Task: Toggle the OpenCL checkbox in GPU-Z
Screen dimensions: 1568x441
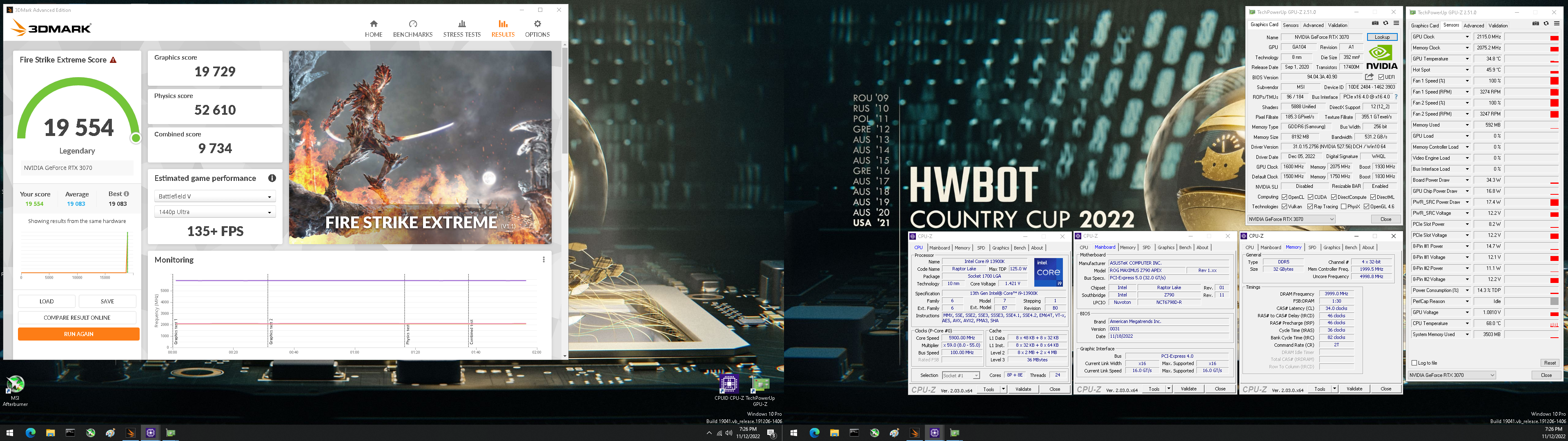Action: tap(1284, 197)
